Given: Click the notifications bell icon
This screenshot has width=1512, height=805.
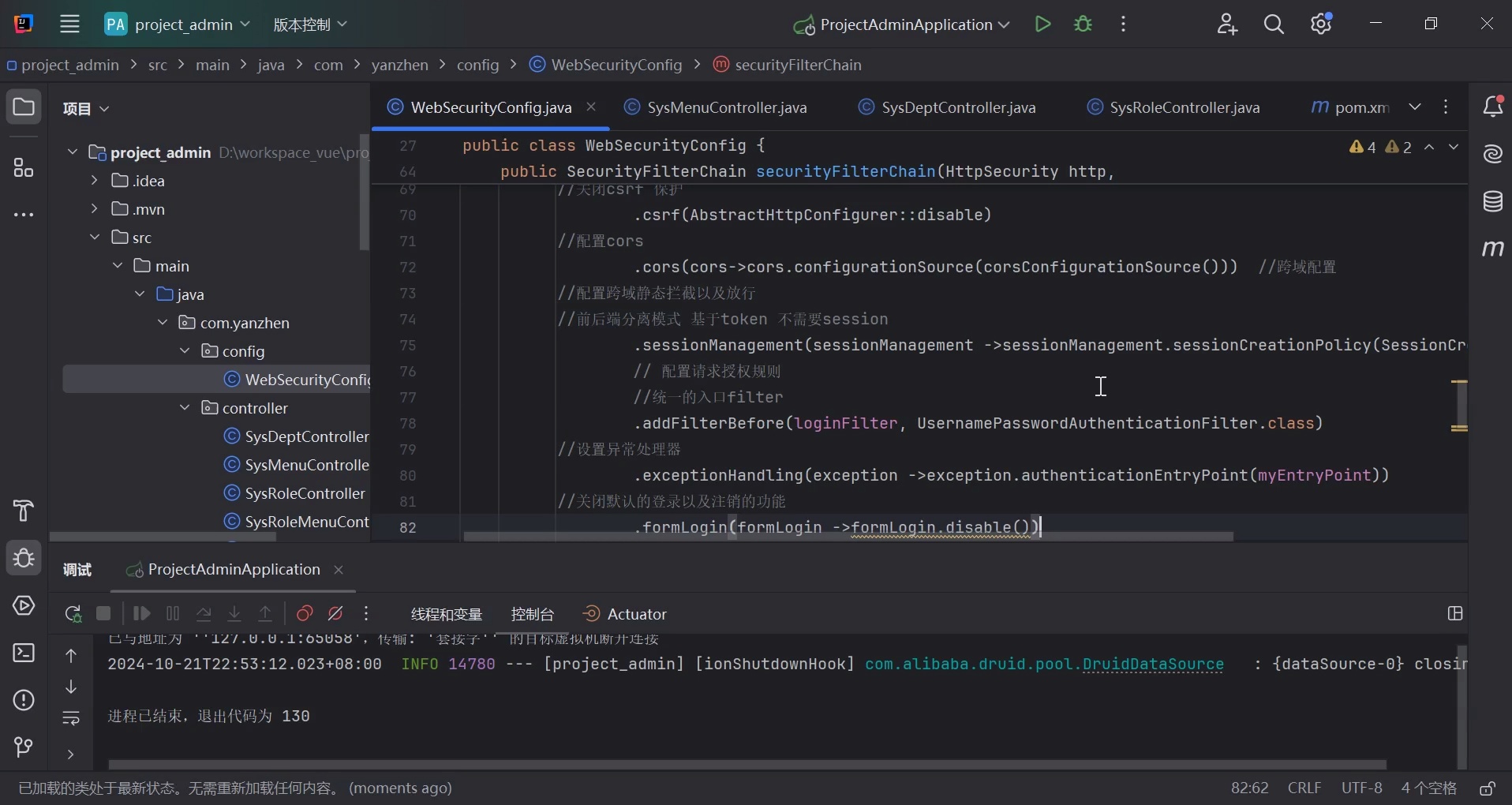Looking at the screenshot, I should click(1494, 107).
